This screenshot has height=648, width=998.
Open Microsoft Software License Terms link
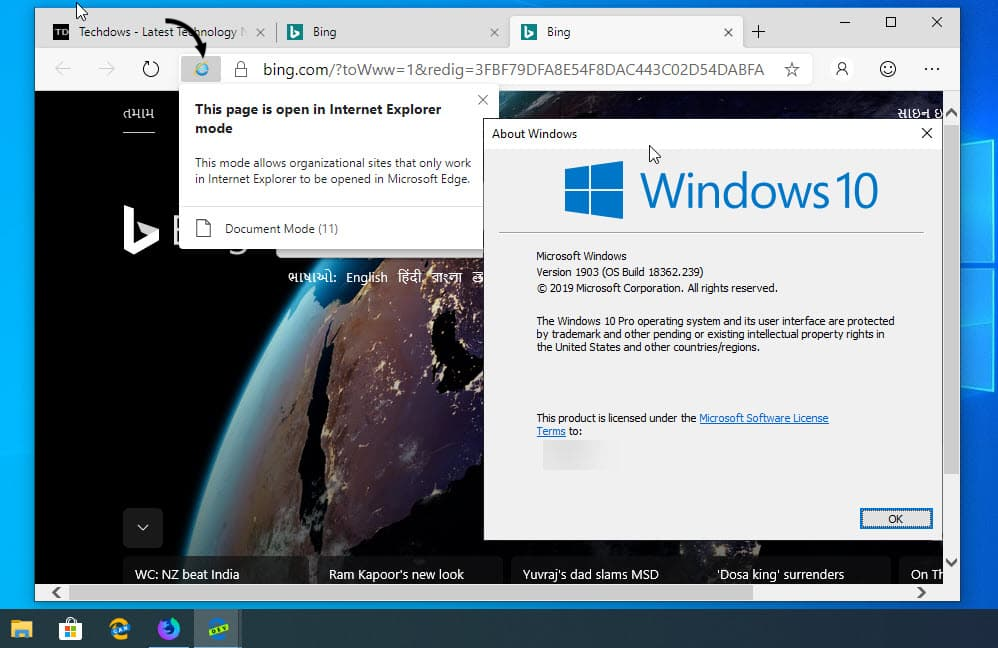tap(763, 418)
